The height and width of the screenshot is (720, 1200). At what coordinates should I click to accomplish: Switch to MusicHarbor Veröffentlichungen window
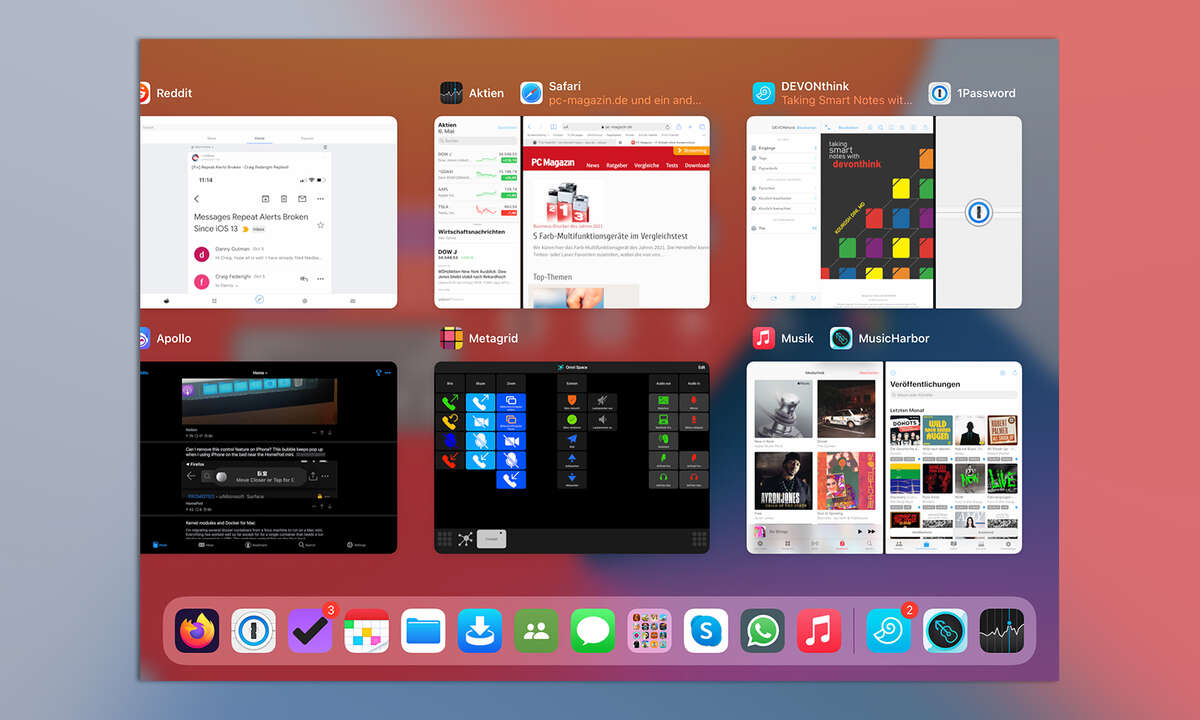coord(954,457)
